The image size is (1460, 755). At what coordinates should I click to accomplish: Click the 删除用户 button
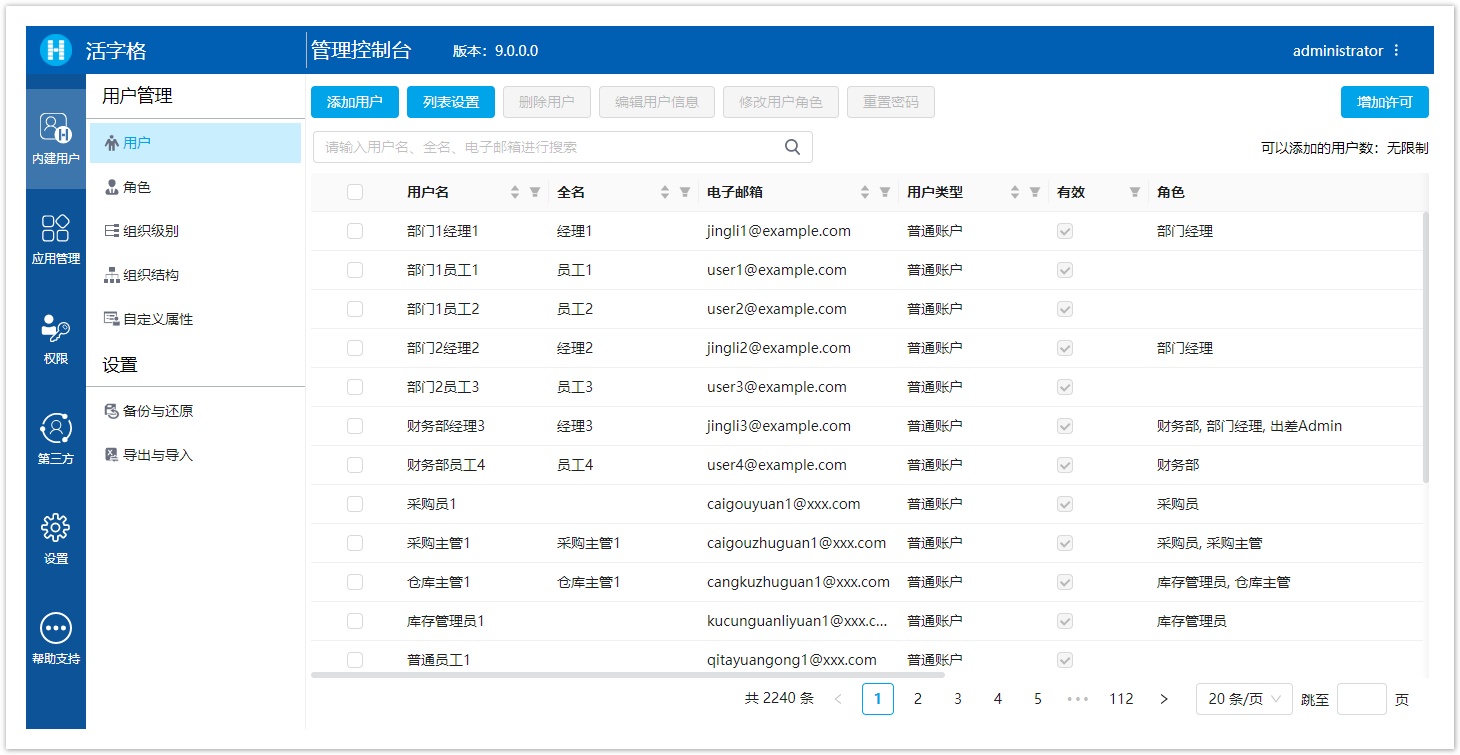(547, 102)
